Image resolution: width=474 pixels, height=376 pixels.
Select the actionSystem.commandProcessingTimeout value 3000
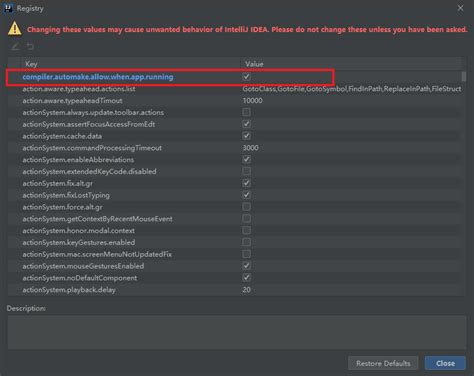coord(250,148)
